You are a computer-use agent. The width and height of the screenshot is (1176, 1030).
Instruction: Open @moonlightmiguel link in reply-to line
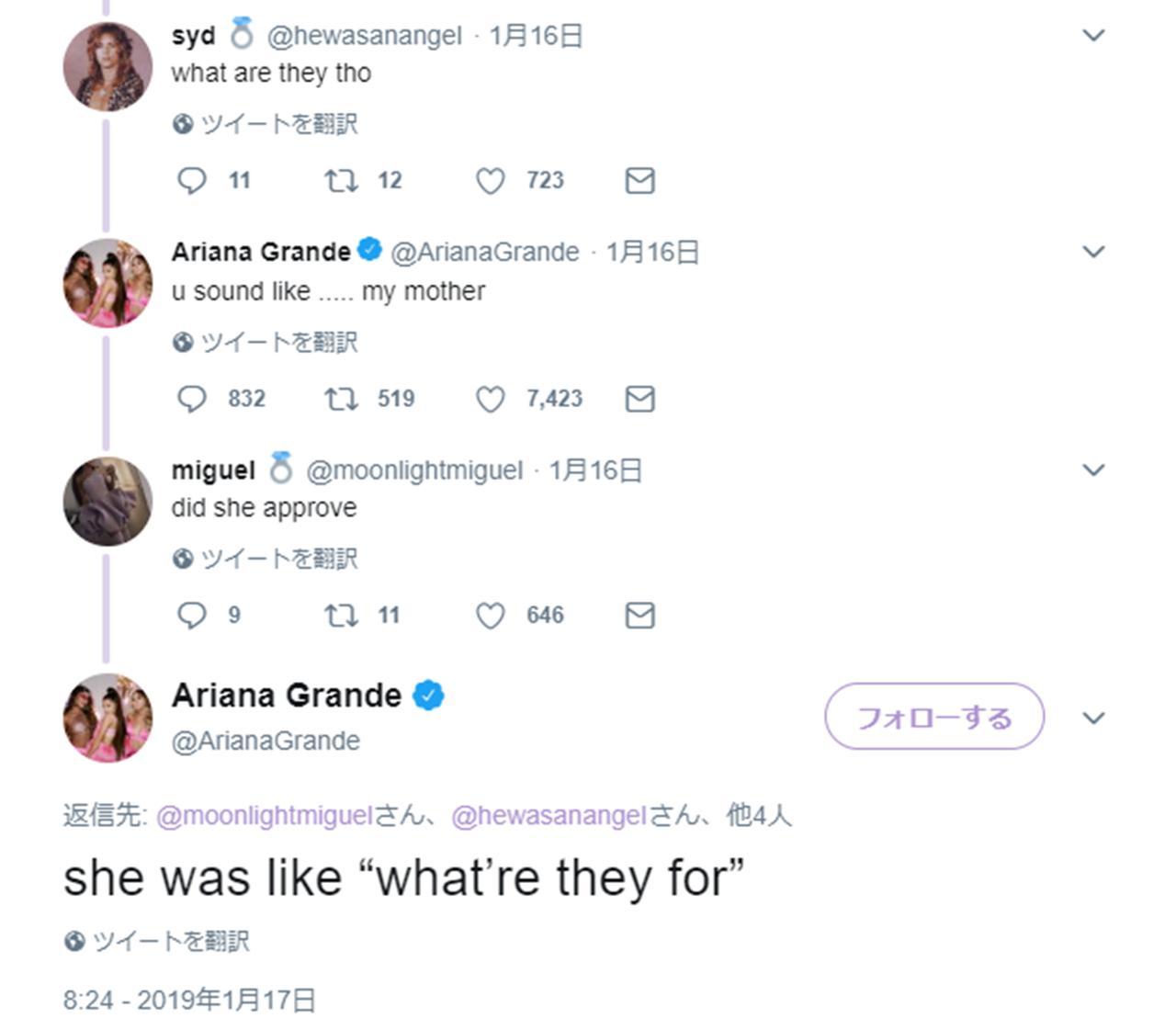[x=265, y=815]
